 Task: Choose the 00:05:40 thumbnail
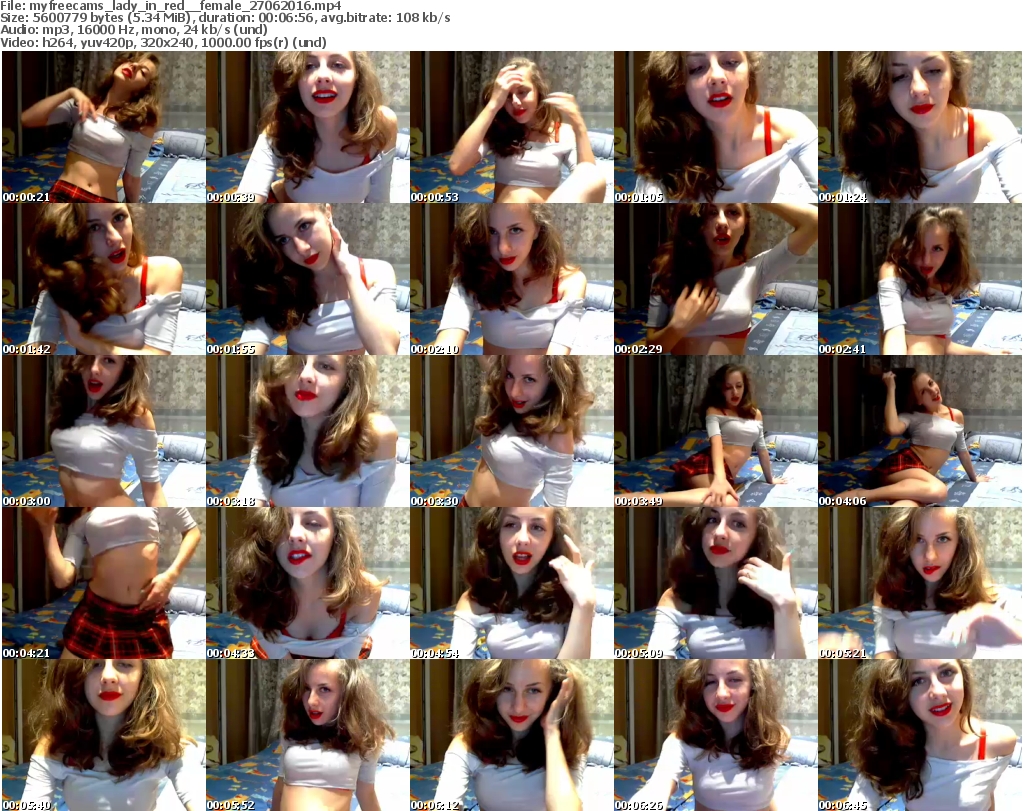(x=104, y=735)
